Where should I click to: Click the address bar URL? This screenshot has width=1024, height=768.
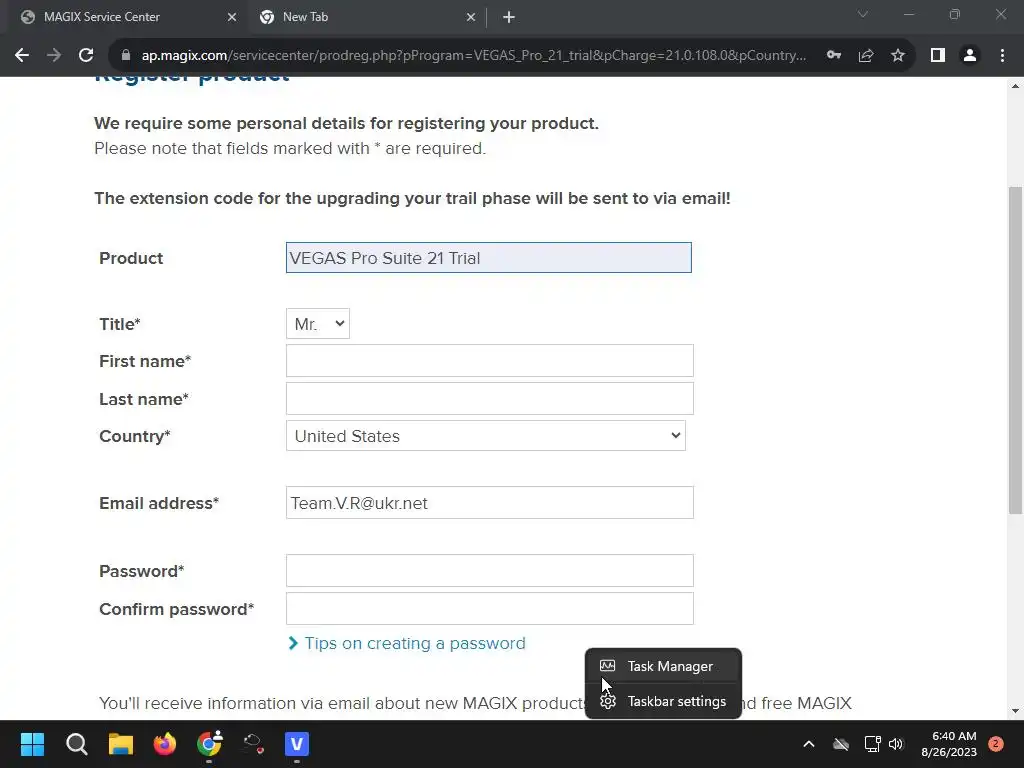(x=474, y=56)
